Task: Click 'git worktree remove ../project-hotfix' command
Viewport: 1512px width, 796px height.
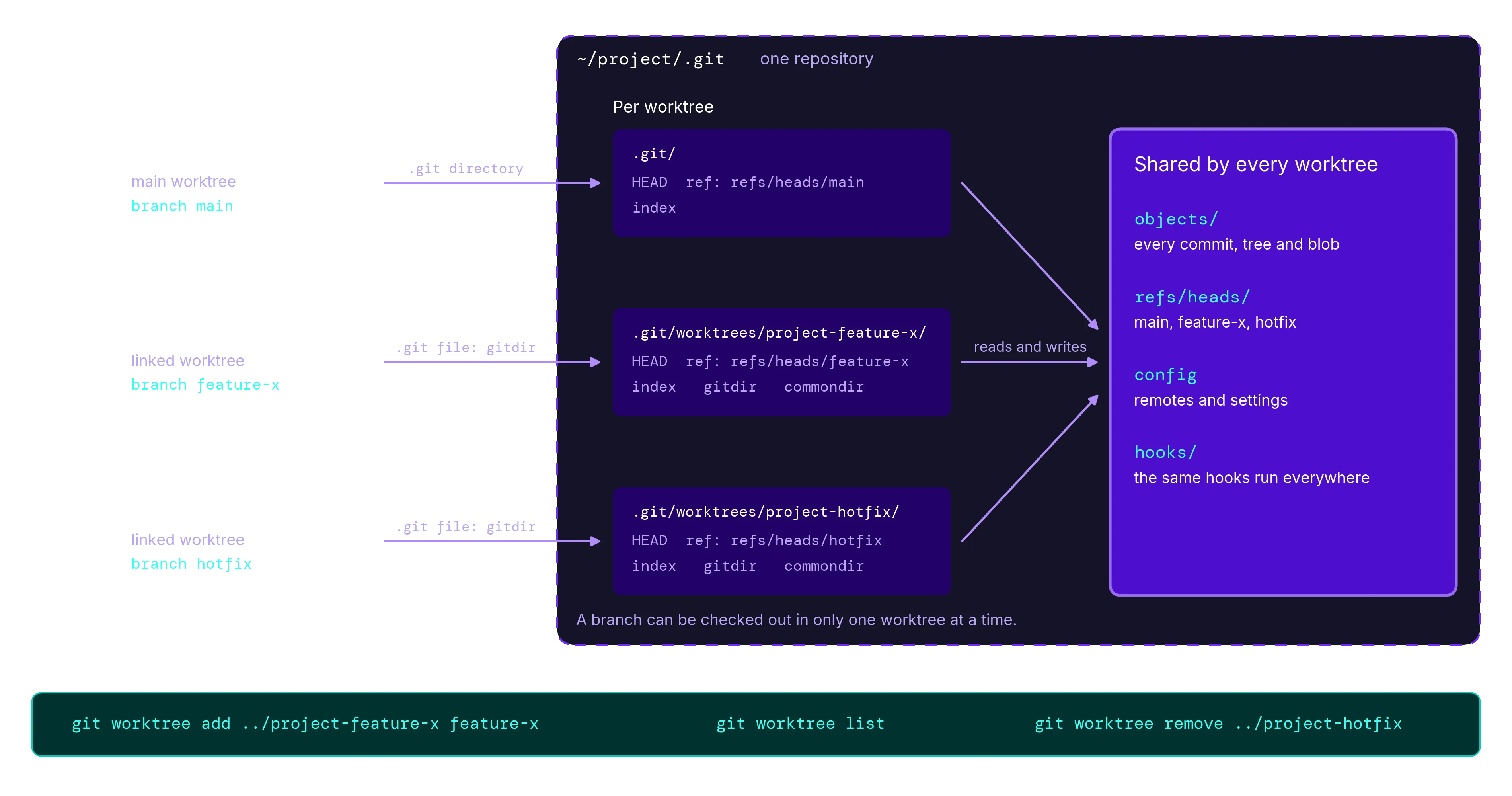Action: click(x=1218, y=724)
